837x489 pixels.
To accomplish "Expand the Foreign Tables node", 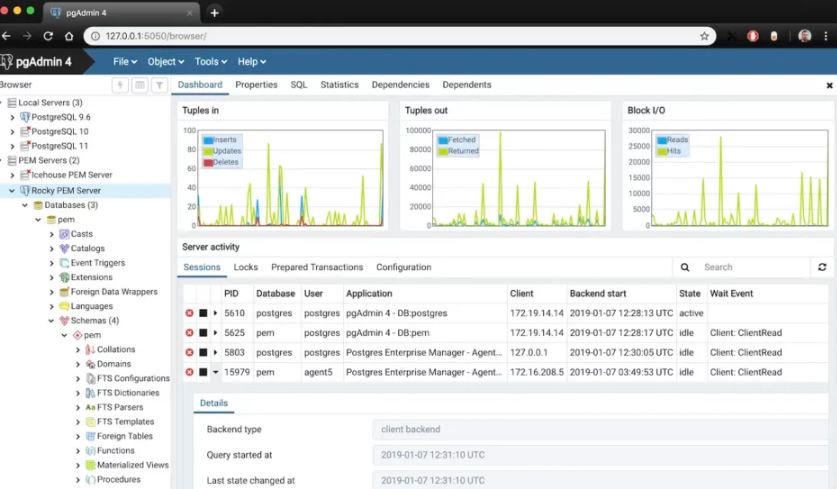I will [x=77, y=436].
